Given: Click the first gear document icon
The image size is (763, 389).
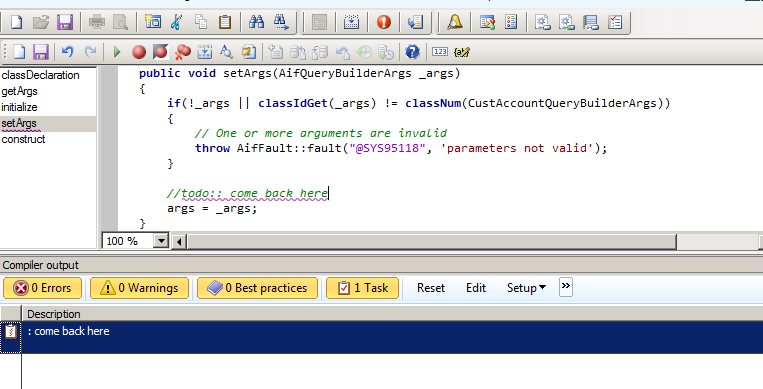Looking at the screenshot, I should coord(543,22).
